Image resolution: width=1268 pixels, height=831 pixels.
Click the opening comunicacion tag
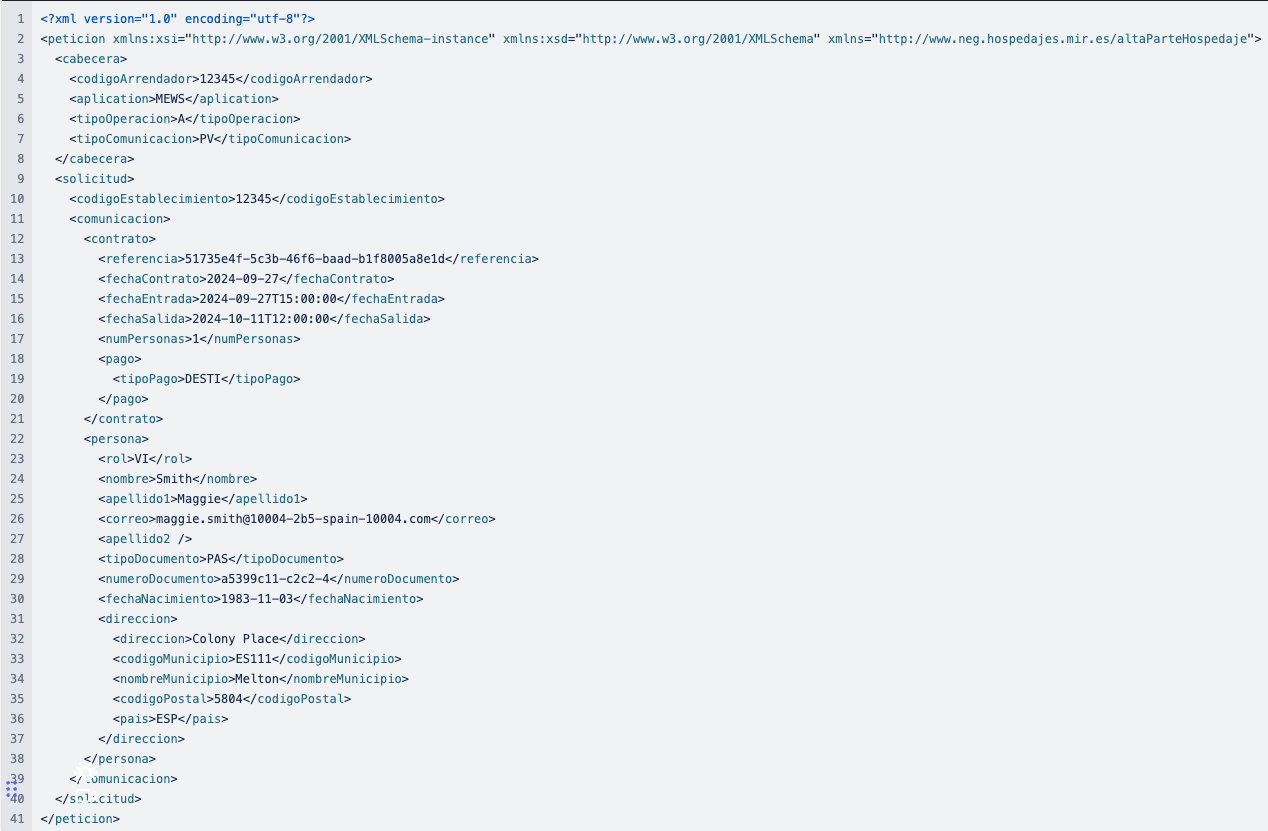click(120, 219)
